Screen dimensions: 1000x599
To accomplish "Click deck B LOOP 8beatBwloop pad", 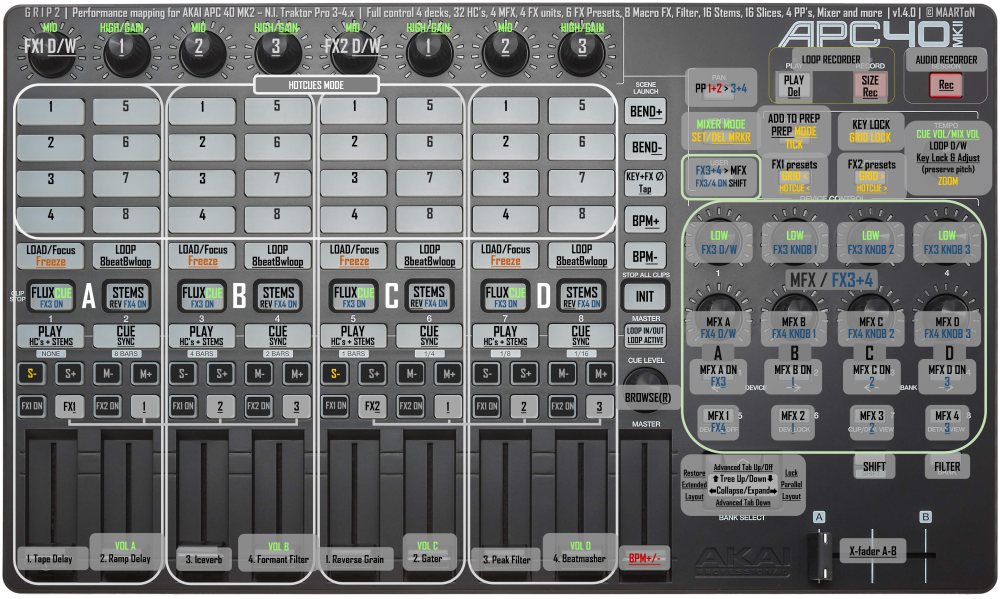I will tap(277, 255).
